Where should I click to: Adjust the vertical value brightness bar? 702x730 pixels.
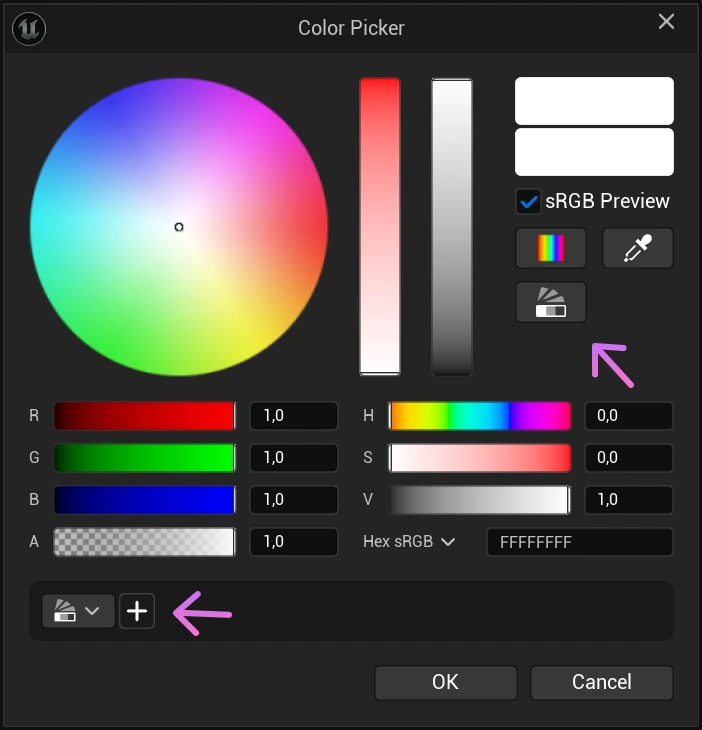[x=452, y=227]
